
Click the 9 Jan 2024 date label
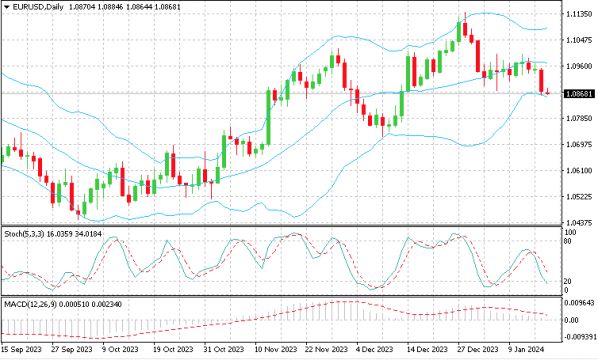click(526, 349)
